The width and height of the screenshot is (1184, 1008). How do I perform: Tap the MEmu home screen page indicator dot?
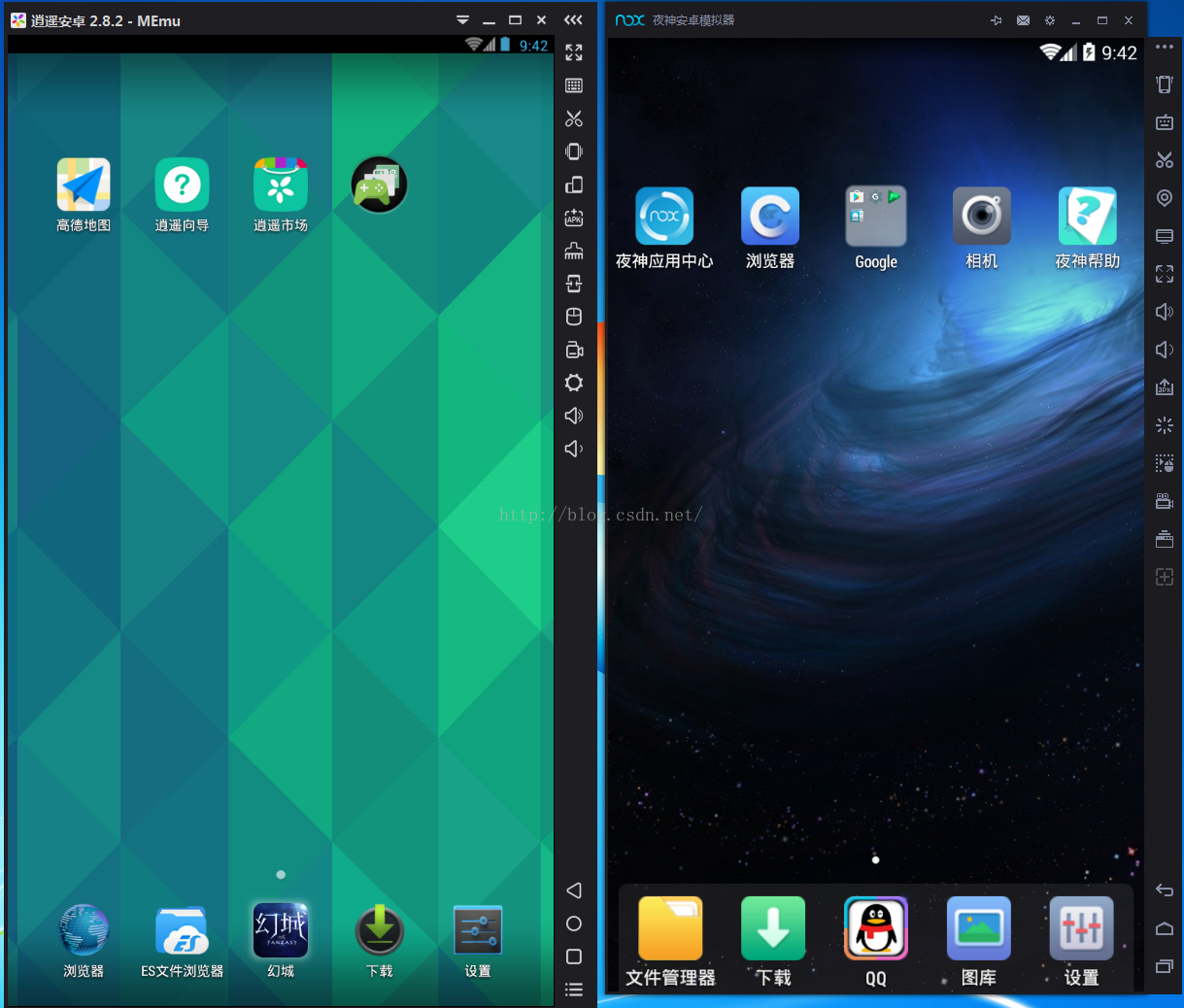(281, 875)
